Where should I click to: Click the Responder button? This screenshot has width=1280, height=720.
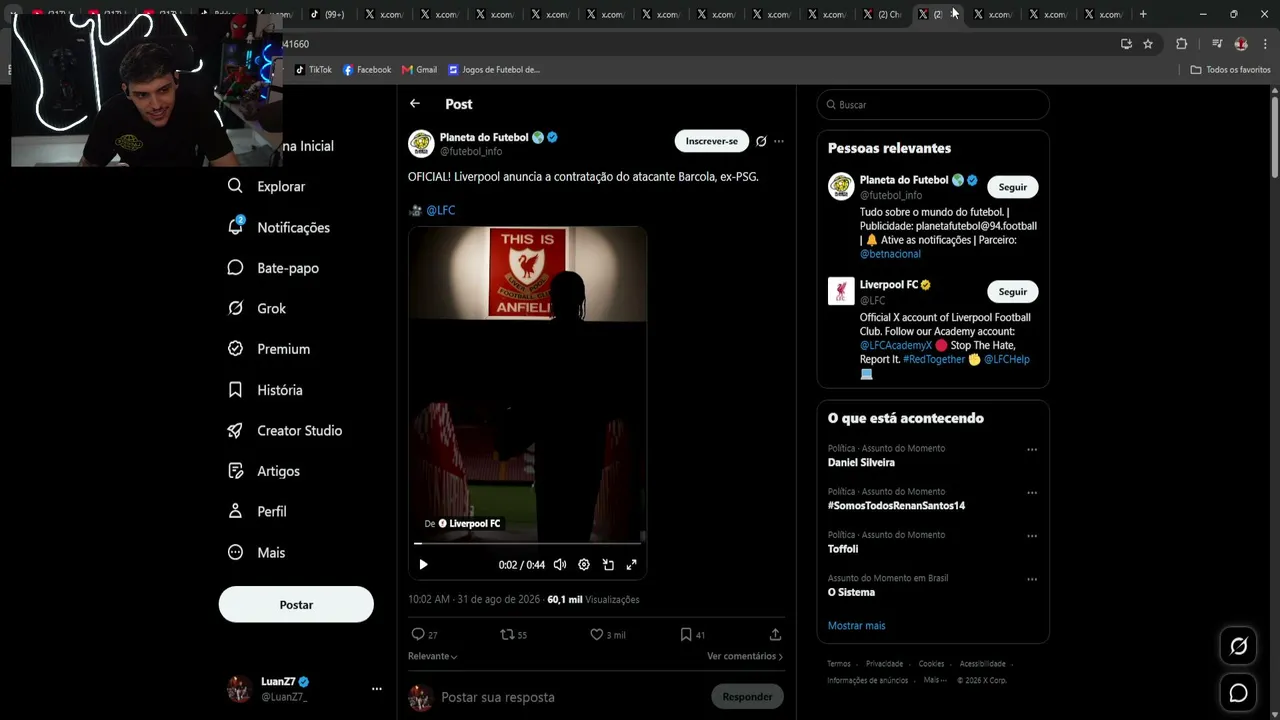(x=748, y=697)
